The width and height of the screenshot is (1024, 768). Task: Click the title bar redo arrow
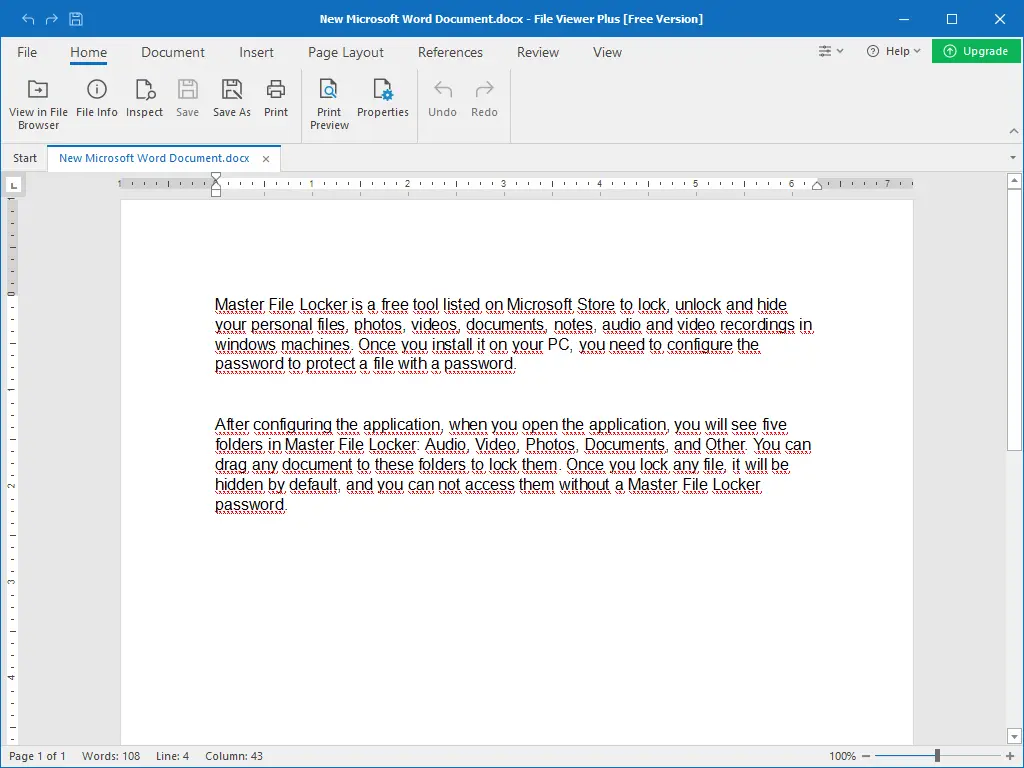(x=52, y=19)
